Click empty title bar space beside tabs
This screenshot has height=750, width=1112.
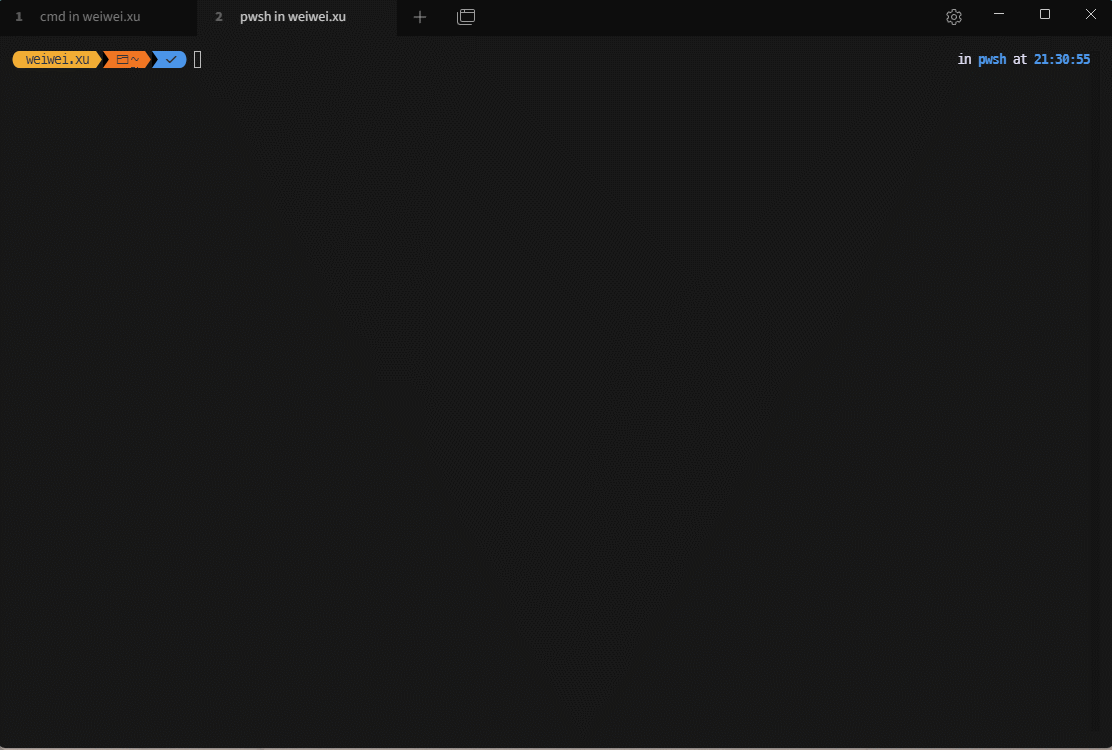coord(700,17)
